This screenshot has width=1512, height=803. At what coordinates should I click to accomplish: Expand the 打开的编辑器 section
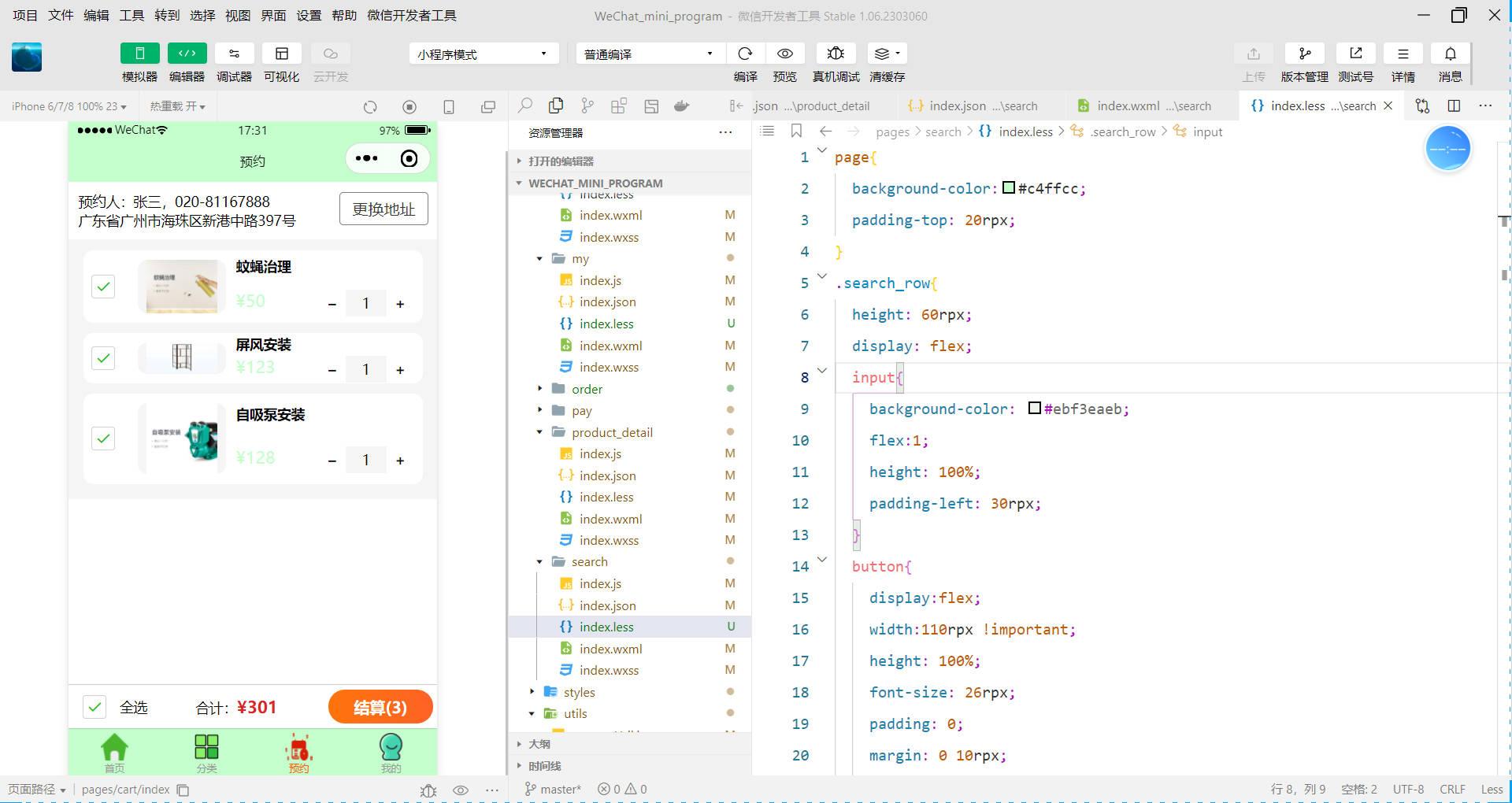pyautogui.click(x=630, y=161)
